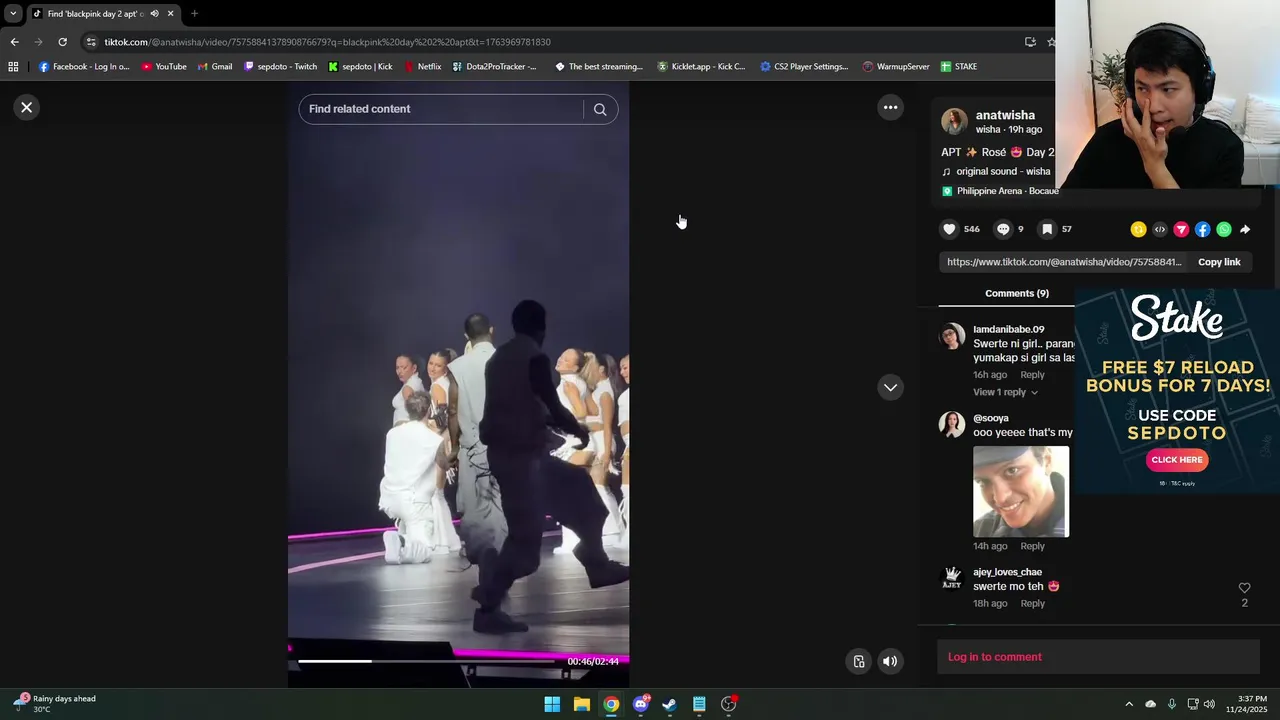Open Facebook bookmark

pos(84,67)
